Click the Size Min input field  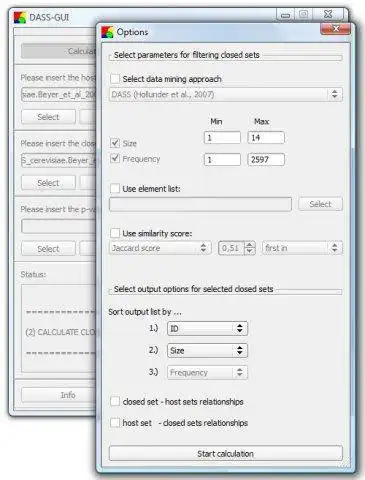pyautogui.click(x=222, y=138)
